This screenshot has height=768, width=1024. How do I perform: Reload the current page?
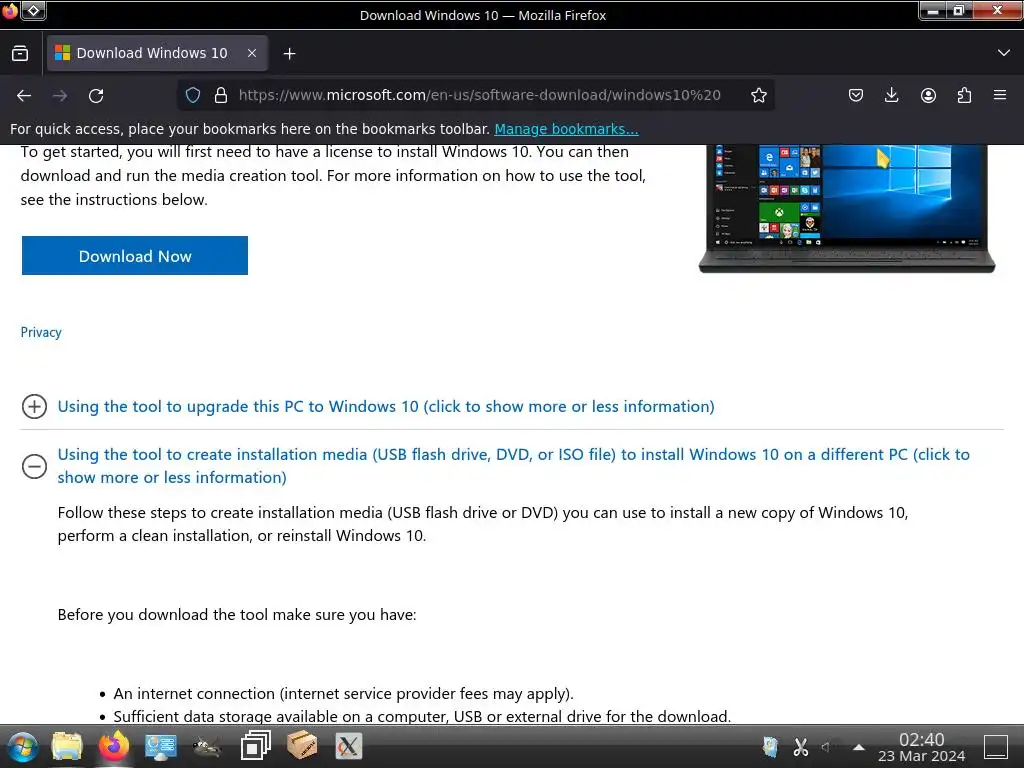tap(96, 95)
